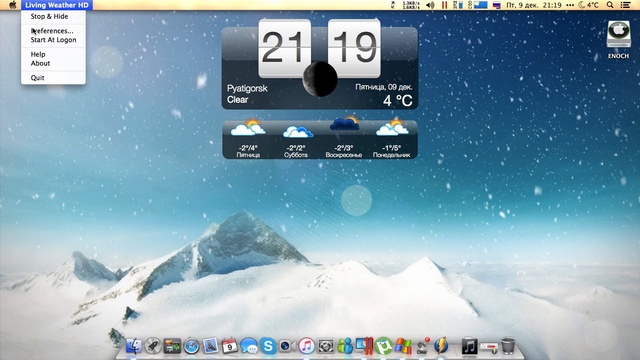
Task: Open Calendar showing 9 in dock
Action: [229, 346]
